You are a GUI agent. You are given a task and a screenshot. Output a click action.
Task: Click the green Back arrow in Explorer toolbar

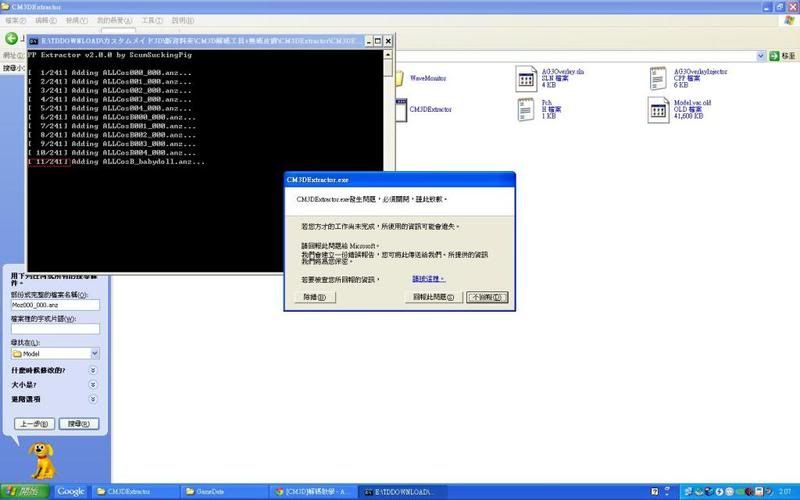pos(11,38)
